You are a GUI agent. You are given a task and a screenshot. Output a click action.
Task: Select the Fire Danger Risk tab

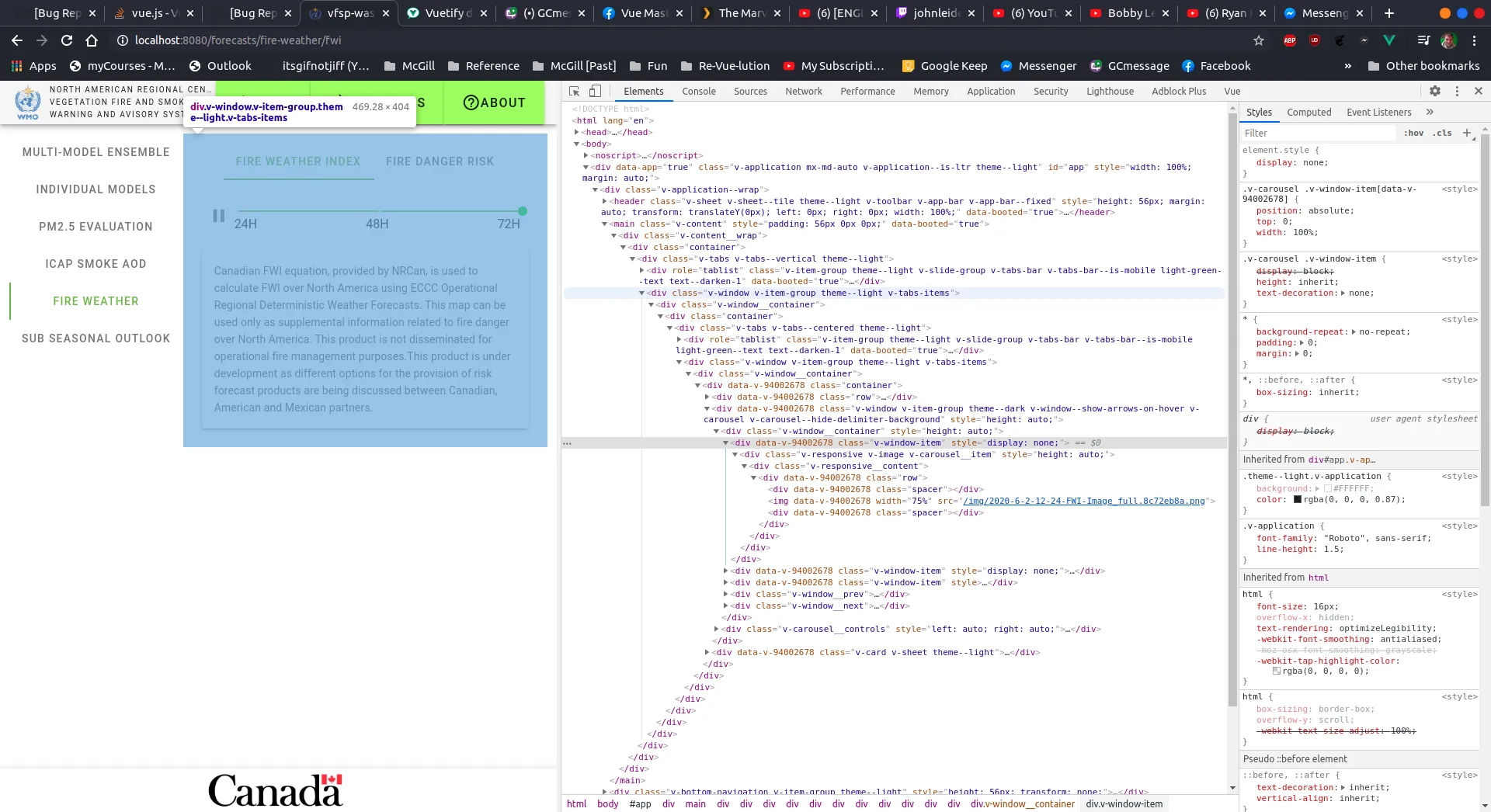click(440, 161)
